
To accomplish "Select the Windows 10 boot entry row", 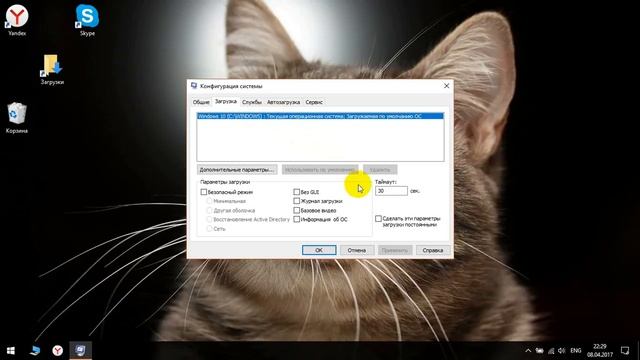I will coord(320,116).
